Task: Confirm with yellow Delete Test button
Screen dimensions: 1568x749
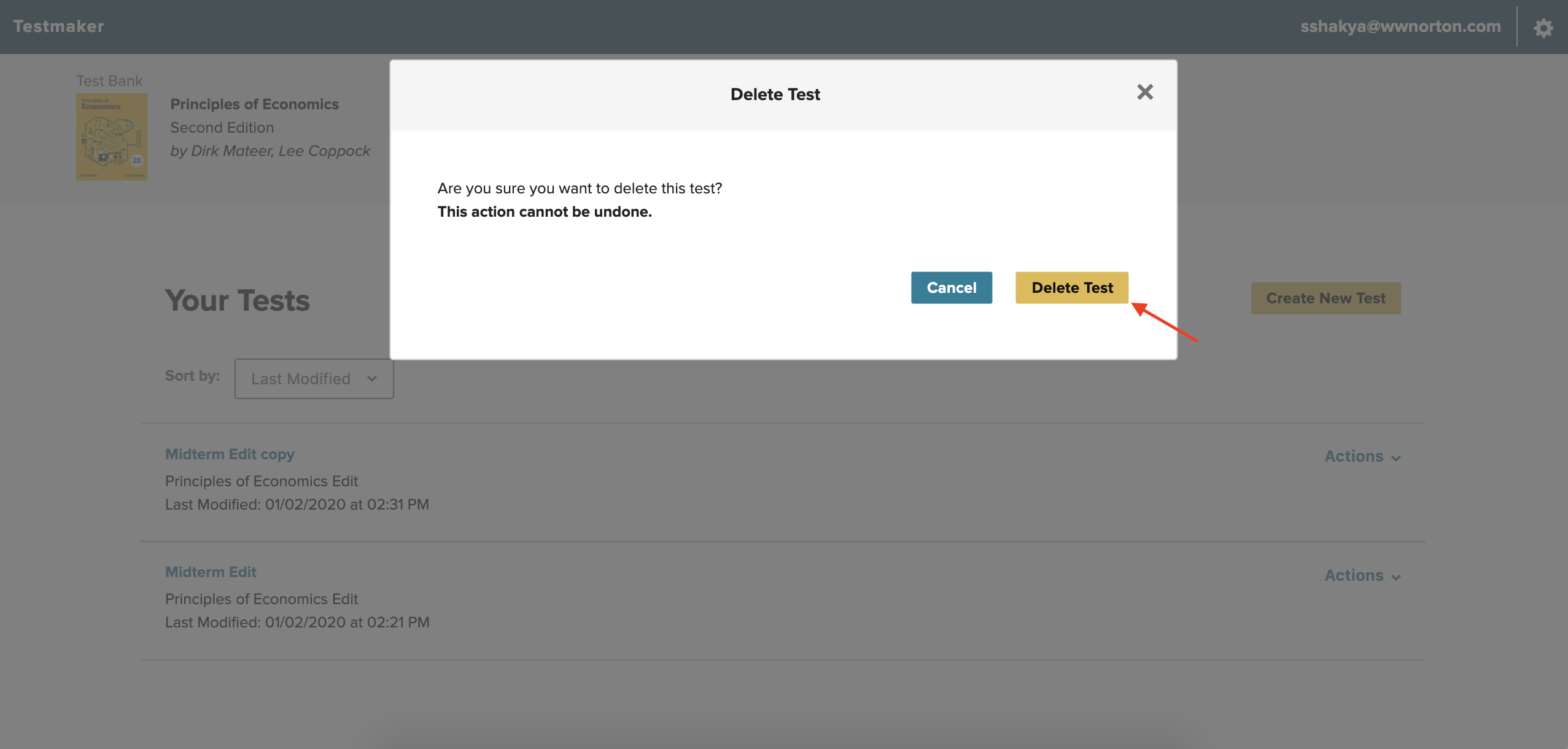Action: [x=1071, y=287]
